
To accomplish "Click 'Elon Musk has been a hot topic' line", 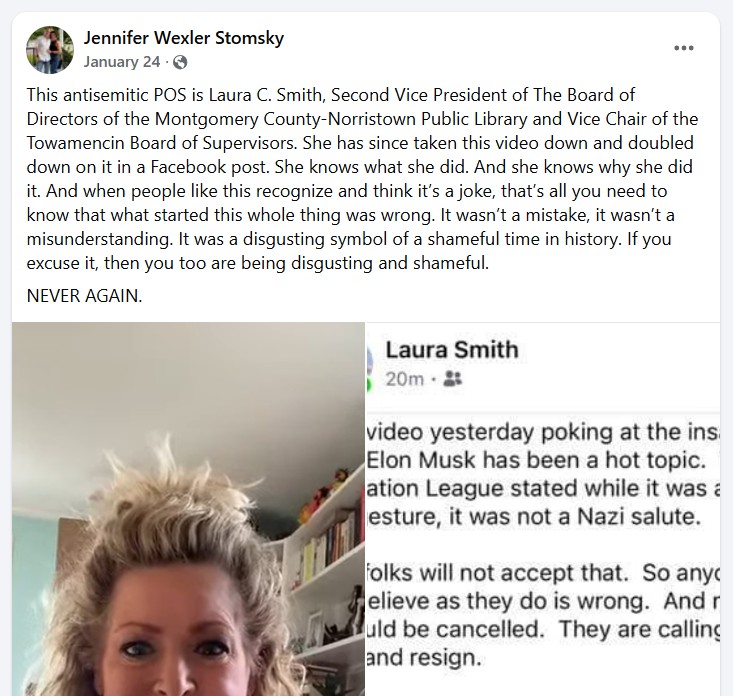I will (x=536, y=460).
